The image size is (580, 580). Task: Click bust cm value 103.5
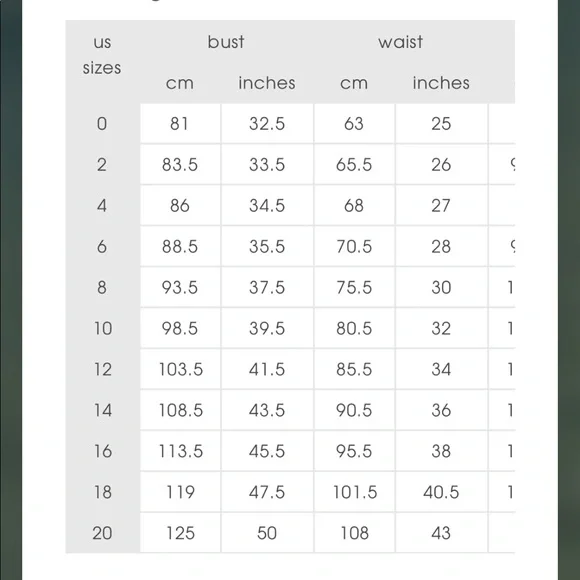[x=181, y=369]
